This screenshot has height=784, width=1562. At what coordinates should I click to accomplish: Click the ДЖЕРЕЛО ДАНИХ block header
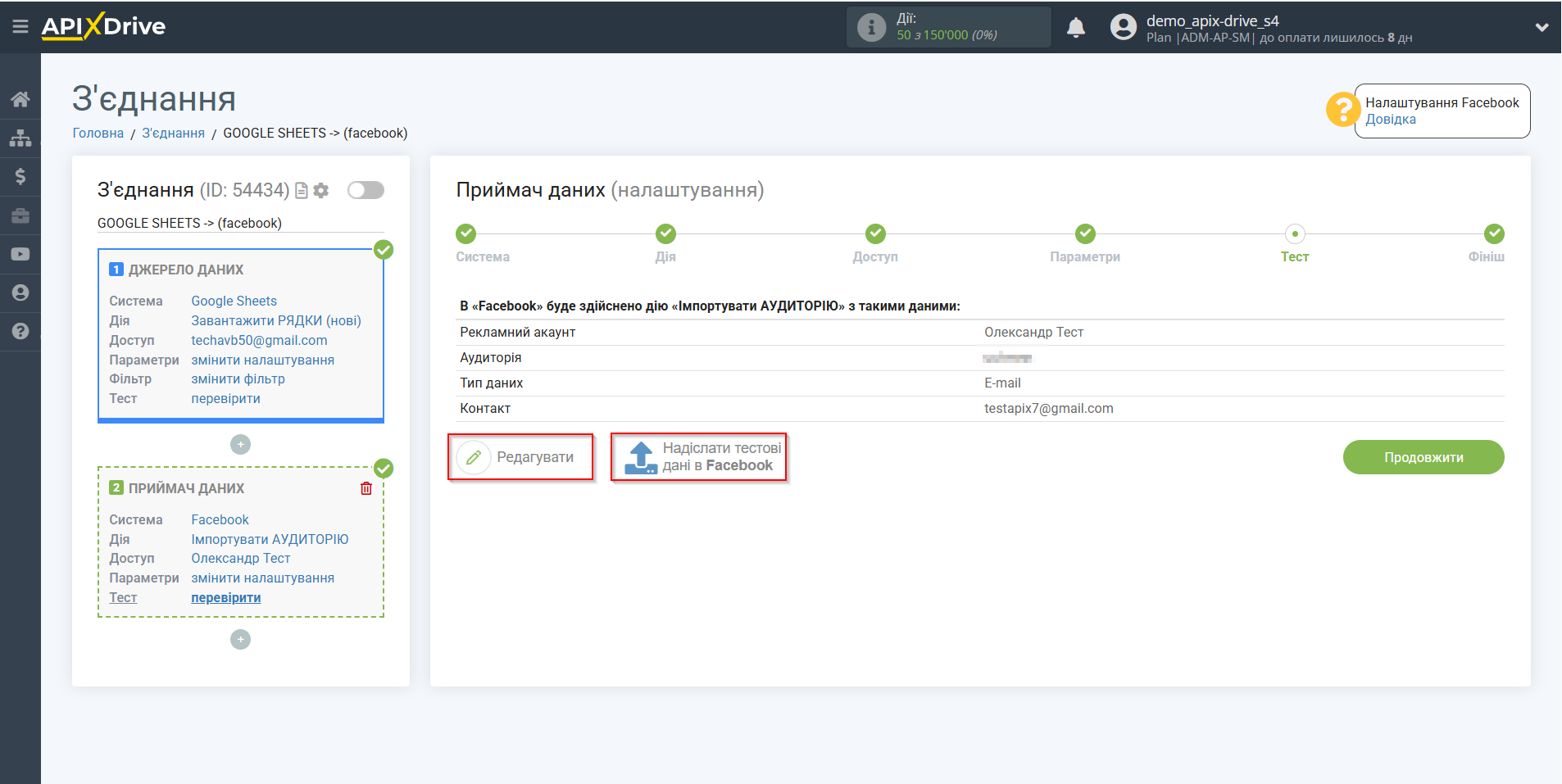(186, 270)
